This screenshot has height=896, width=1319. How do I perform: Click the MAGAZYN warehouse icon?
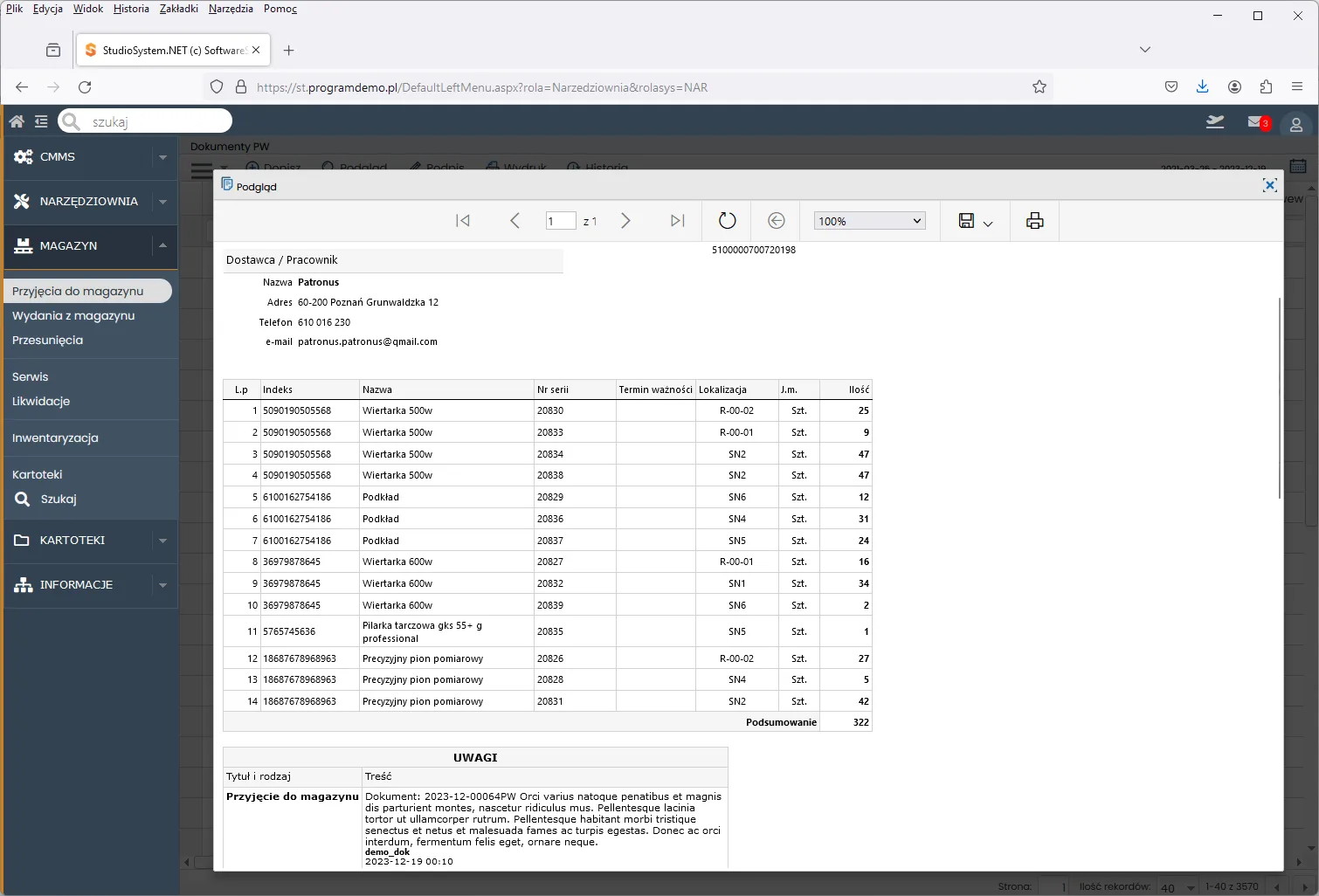[x=23, y=246]
